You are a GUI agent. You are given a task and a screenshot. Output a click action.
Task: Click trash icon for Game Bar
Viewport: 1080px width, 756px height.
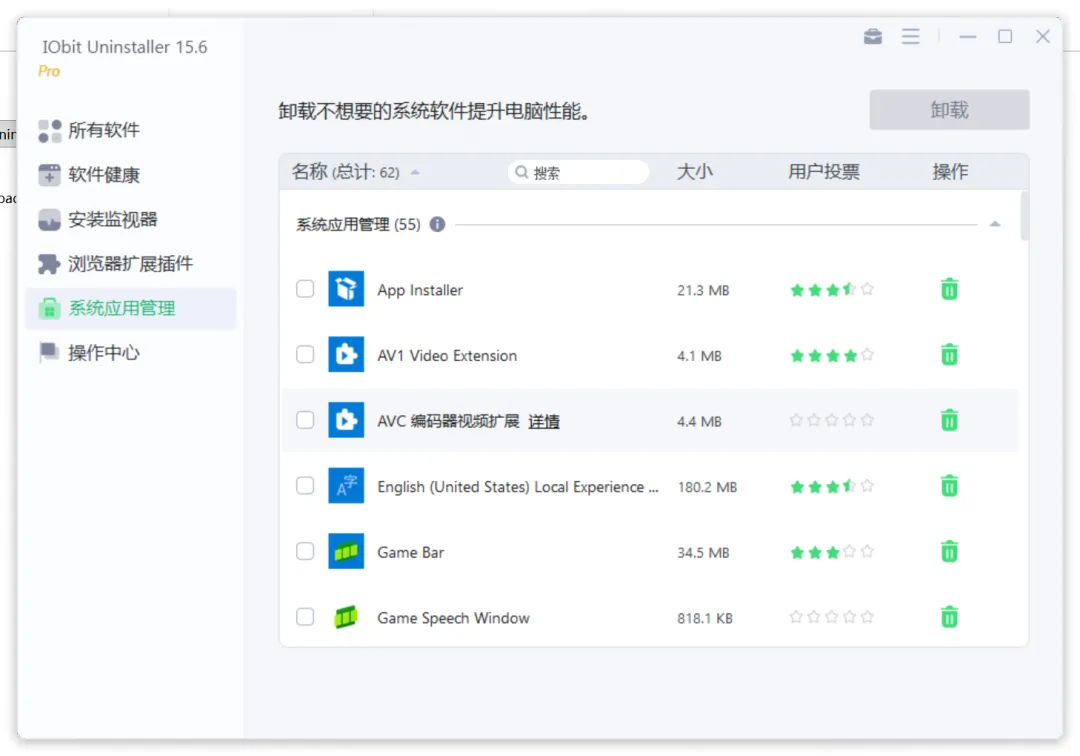pyautogui.click(x=949, y=552)
